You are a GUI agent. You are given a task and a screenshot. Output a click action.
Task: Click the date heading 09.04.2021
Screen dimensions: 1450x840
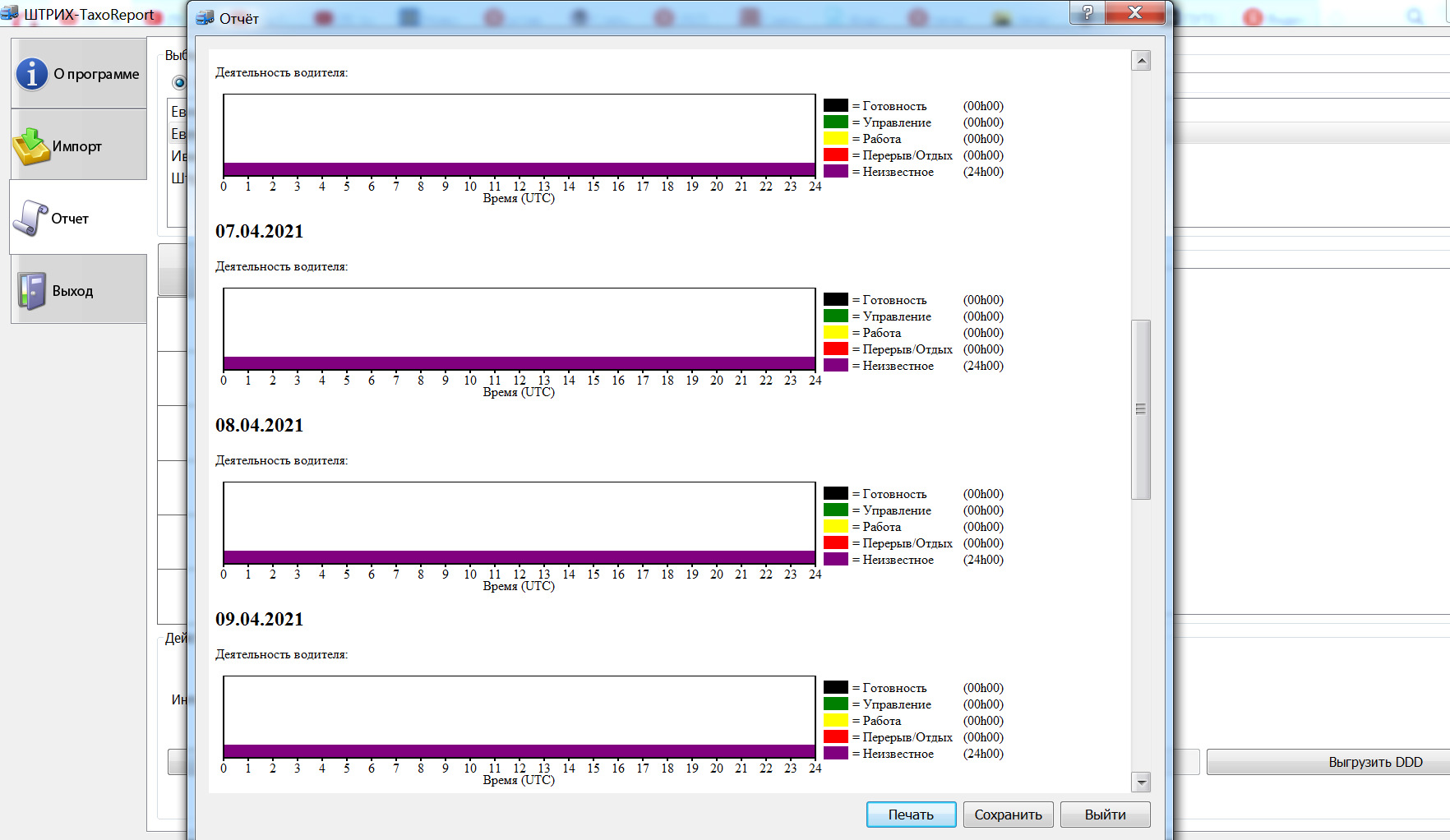coord(260,620)
